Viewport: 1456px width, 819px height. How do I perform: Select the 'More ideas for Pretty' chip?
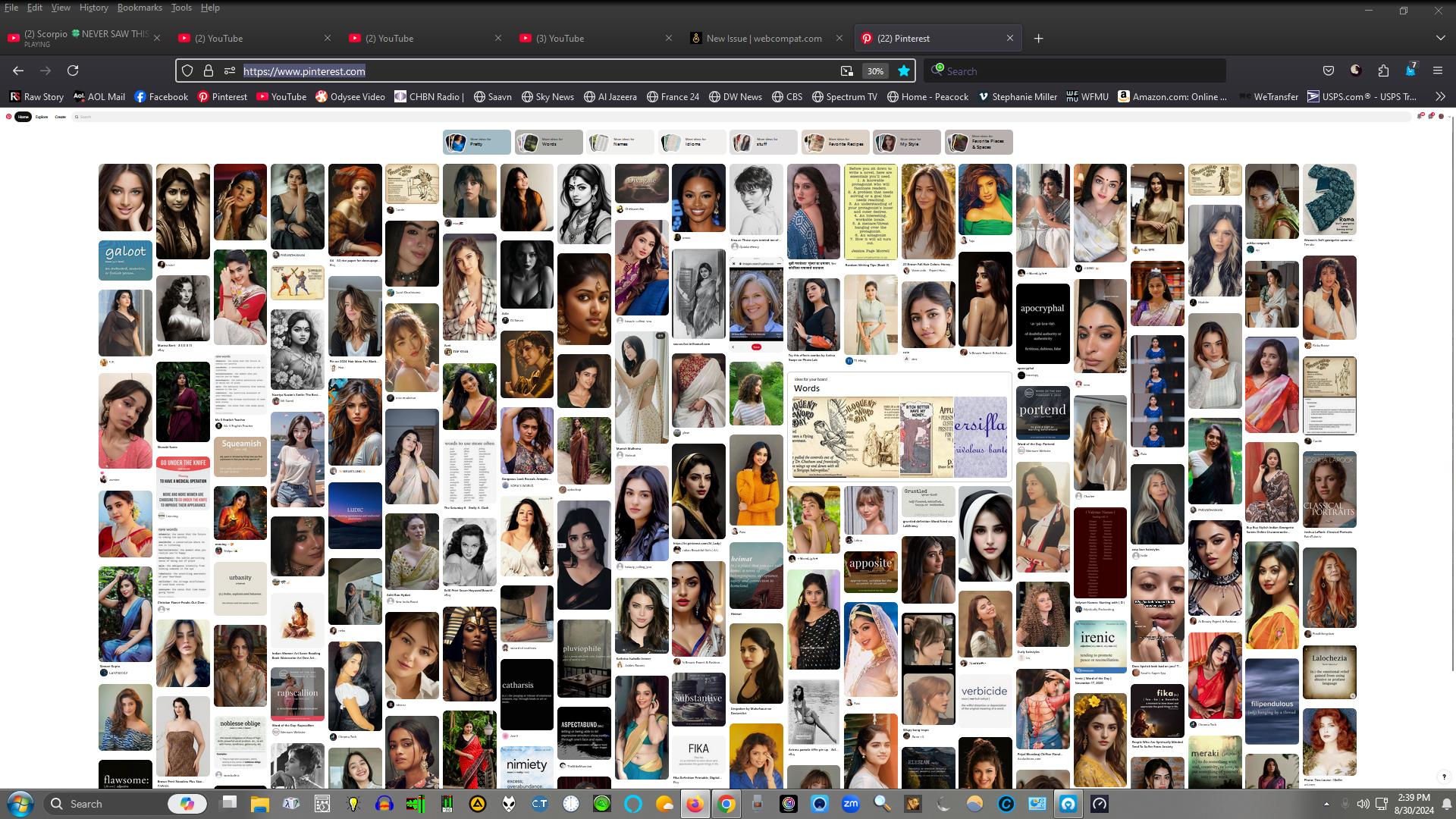pos(477,142)
